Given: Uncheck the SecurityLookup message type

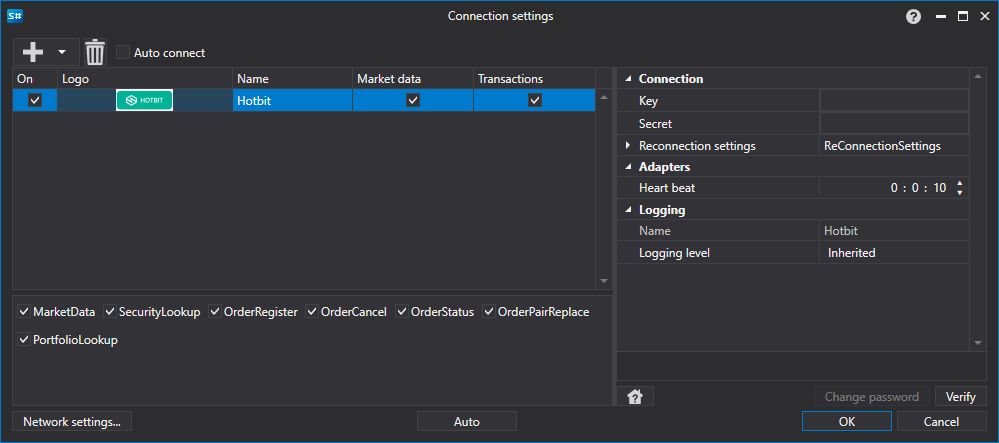Looking at the screenshot, I should 110,312.
